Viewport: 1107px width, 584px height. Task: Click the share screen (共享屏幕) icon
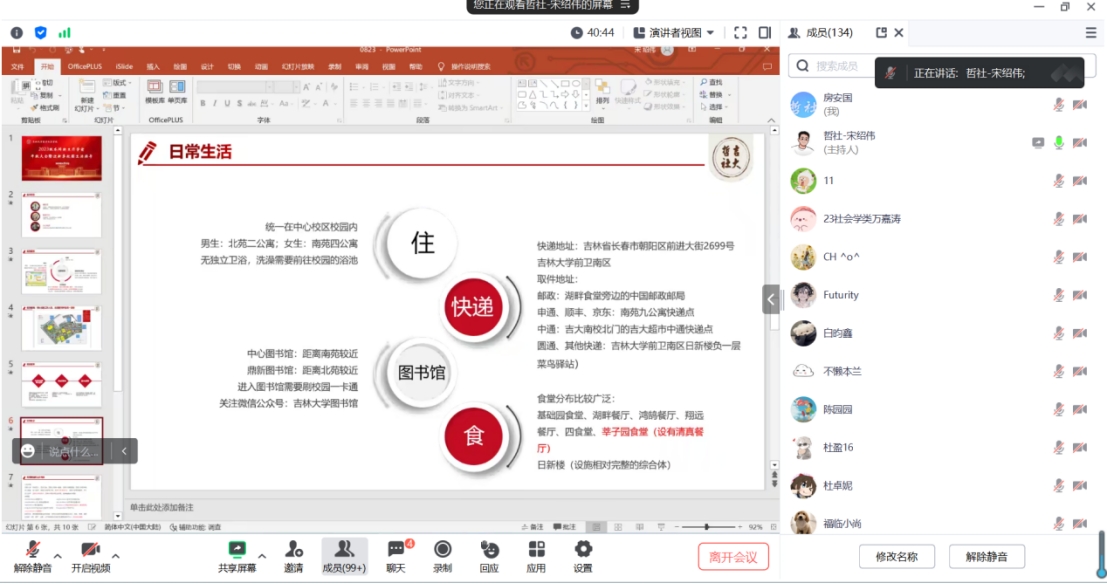tap(237, 549)
